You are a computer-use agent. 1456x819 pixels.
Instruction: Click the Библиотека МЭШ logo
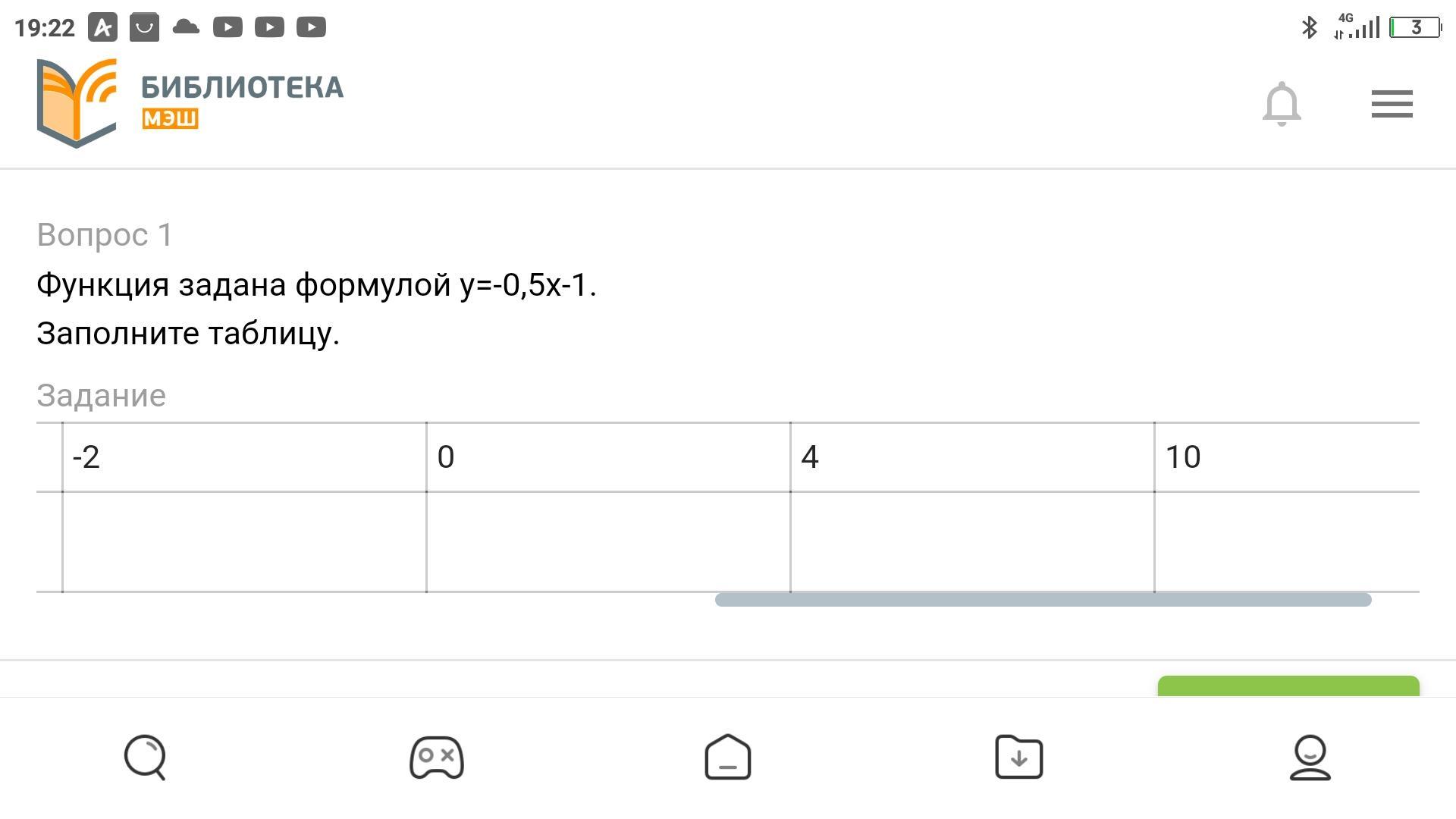77,102
